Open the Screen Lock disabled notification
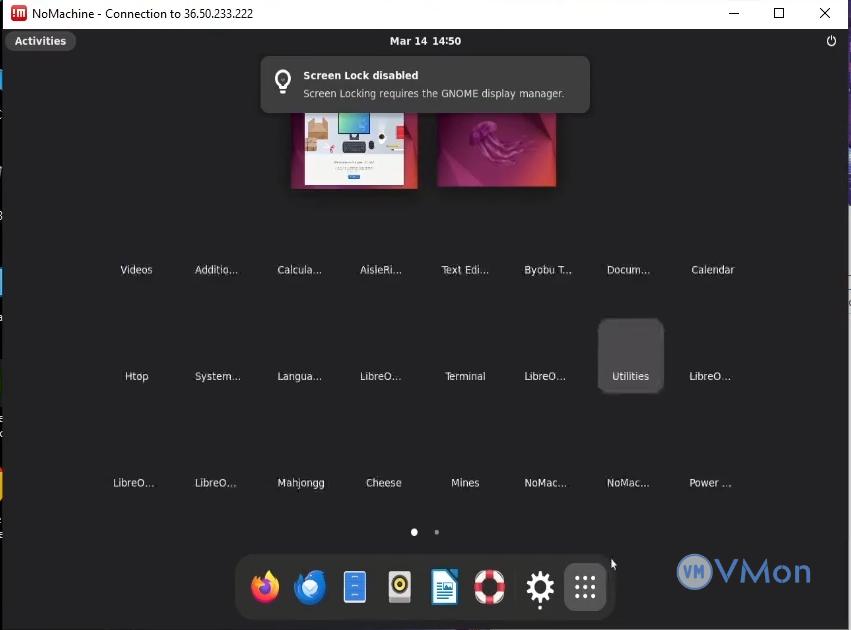 tap(425, 84)
